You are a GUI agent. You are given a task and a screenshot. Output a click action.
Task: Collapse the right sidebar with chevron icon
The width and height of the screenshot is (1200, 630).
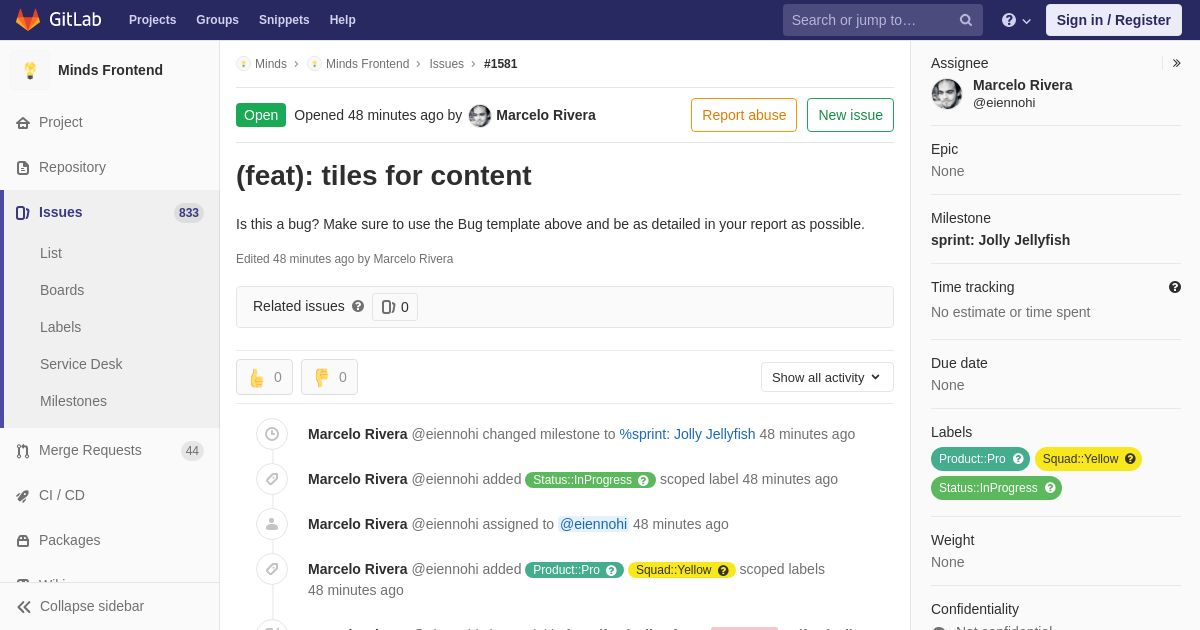pyautogui.click(x=1177, y=63)
